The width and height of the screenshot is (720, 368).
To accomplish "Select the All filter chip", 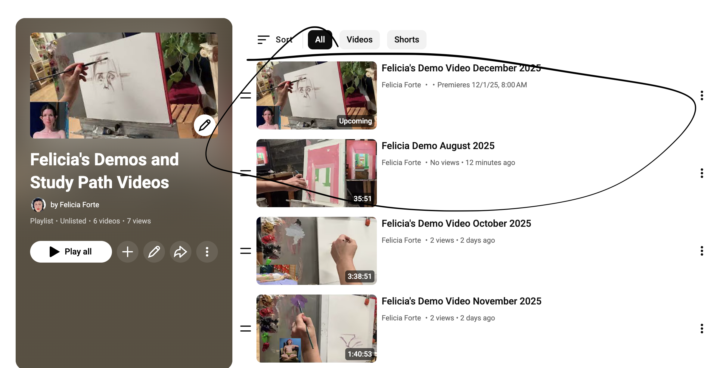I will pyautogui.click(x=320, y=40).
